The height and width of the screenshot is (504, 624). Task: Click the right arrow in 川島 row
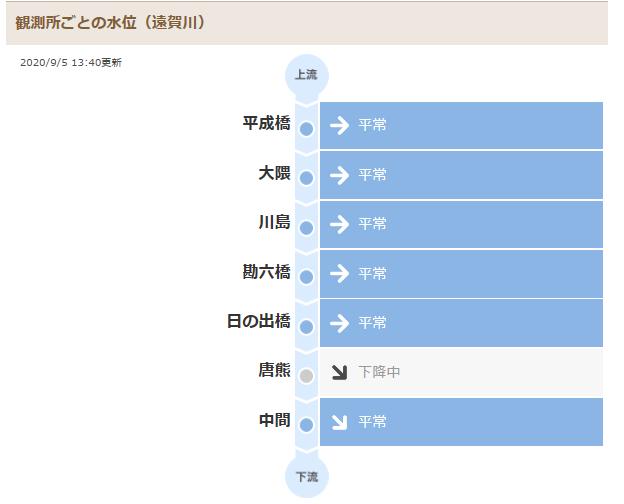(x=339, y=225)
